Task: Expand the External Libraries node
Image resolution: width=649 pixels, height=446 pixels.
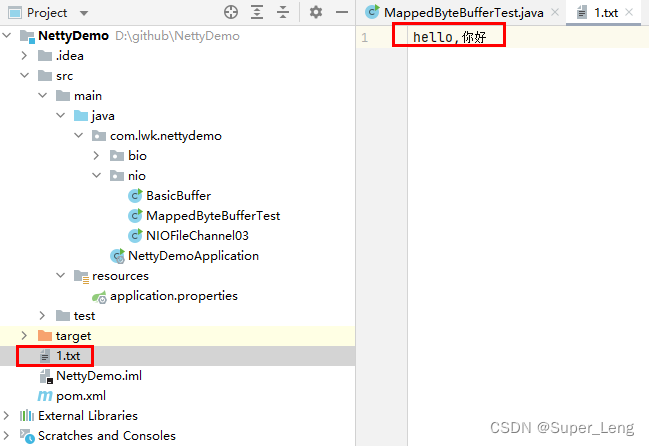Action: click(x=8, y=416)
